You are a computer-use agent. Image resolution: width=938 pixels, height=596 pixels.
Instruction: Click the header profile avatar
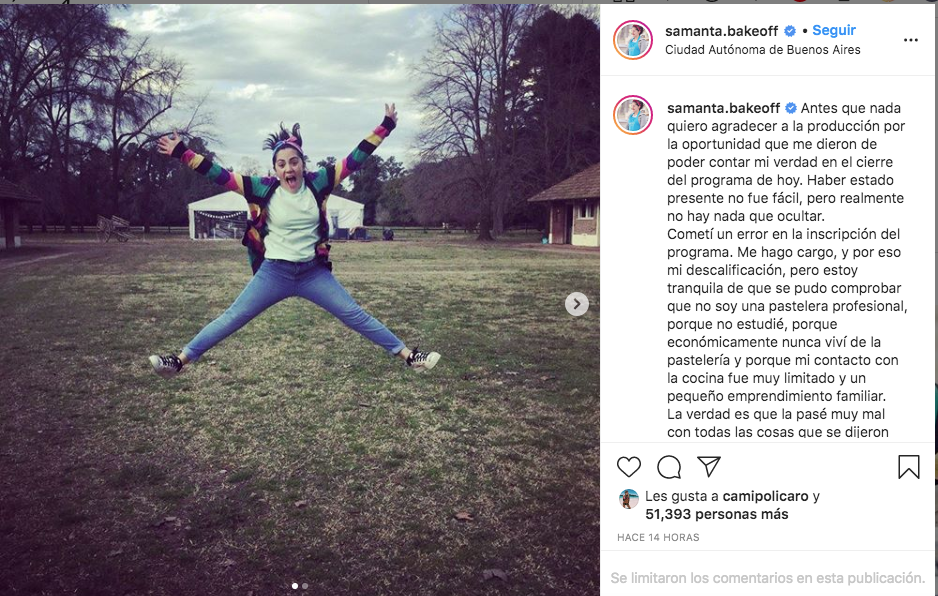(x=633, y=40)
